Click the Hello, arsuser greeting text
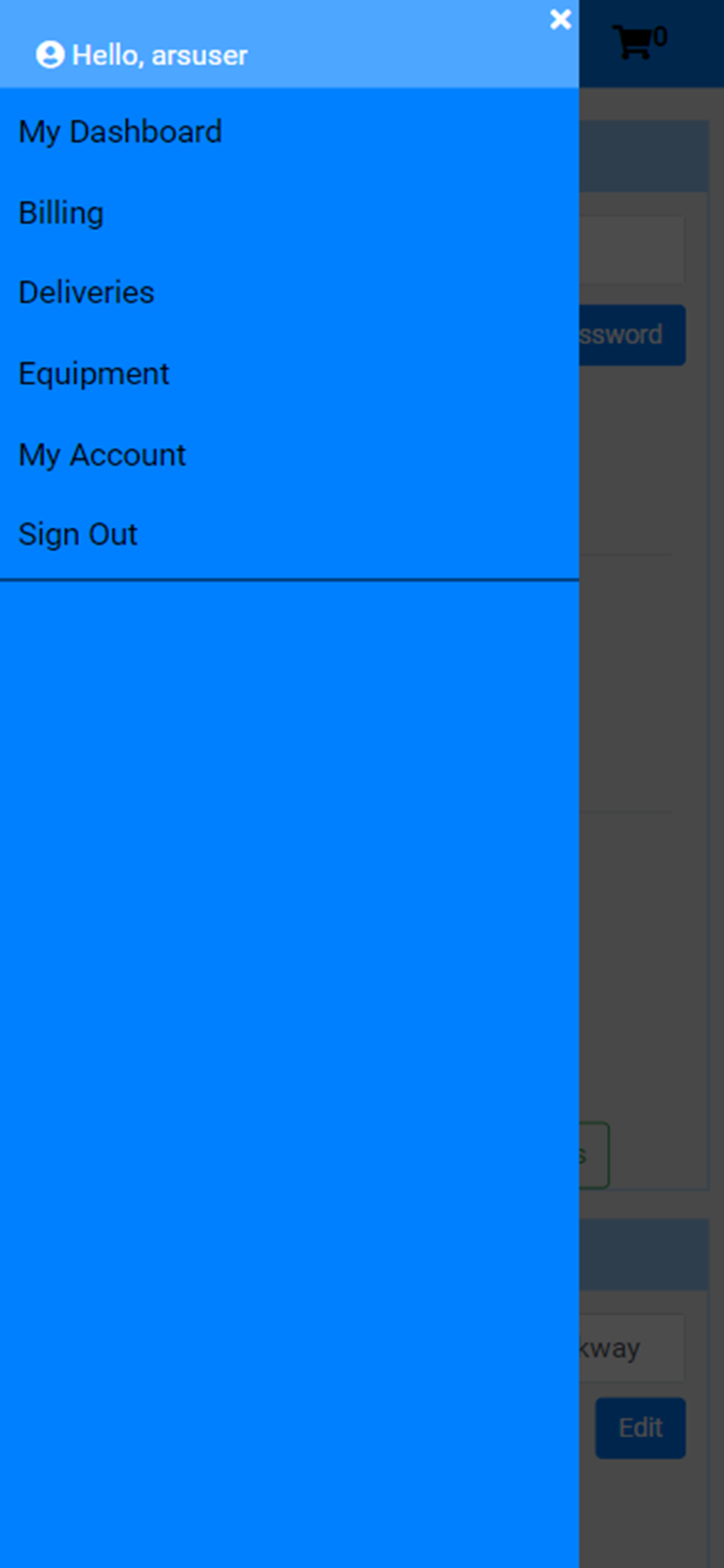The height and width of the screenshot is (1568, 724). [160, 56]
